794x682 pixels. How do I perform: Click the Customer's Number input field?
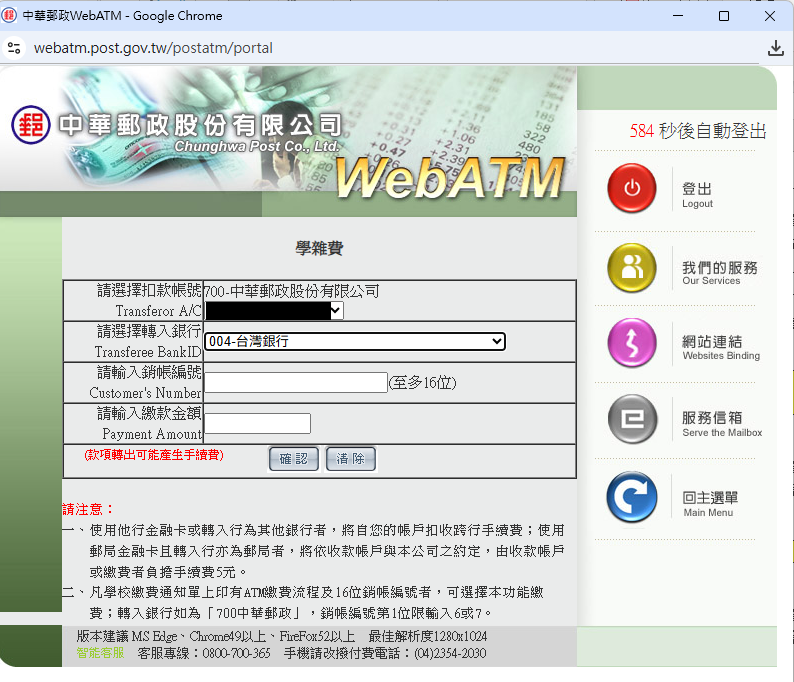coord(296,382)
